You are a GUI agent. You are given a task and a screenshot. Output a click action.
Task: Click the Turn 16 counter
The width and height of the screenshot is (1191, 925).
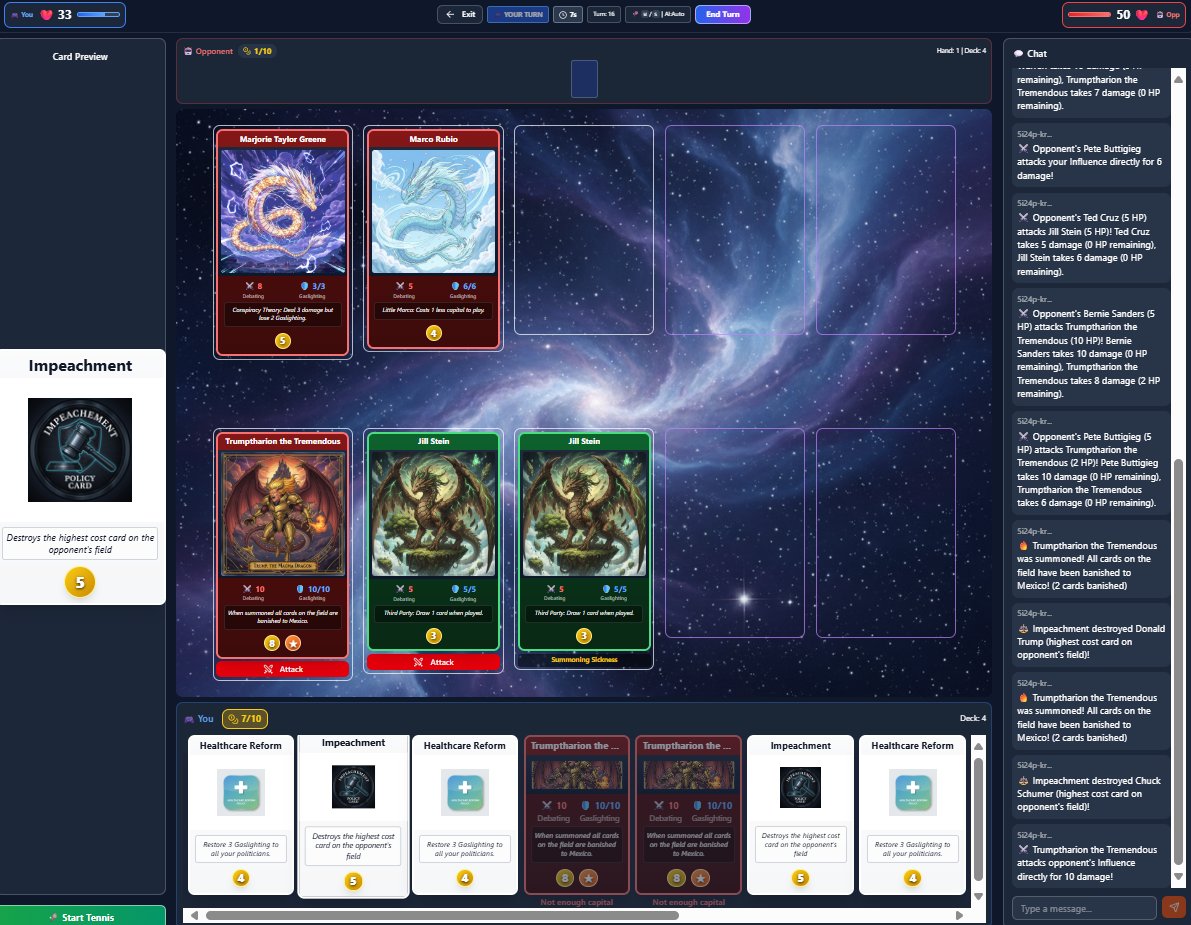[604, 14]
